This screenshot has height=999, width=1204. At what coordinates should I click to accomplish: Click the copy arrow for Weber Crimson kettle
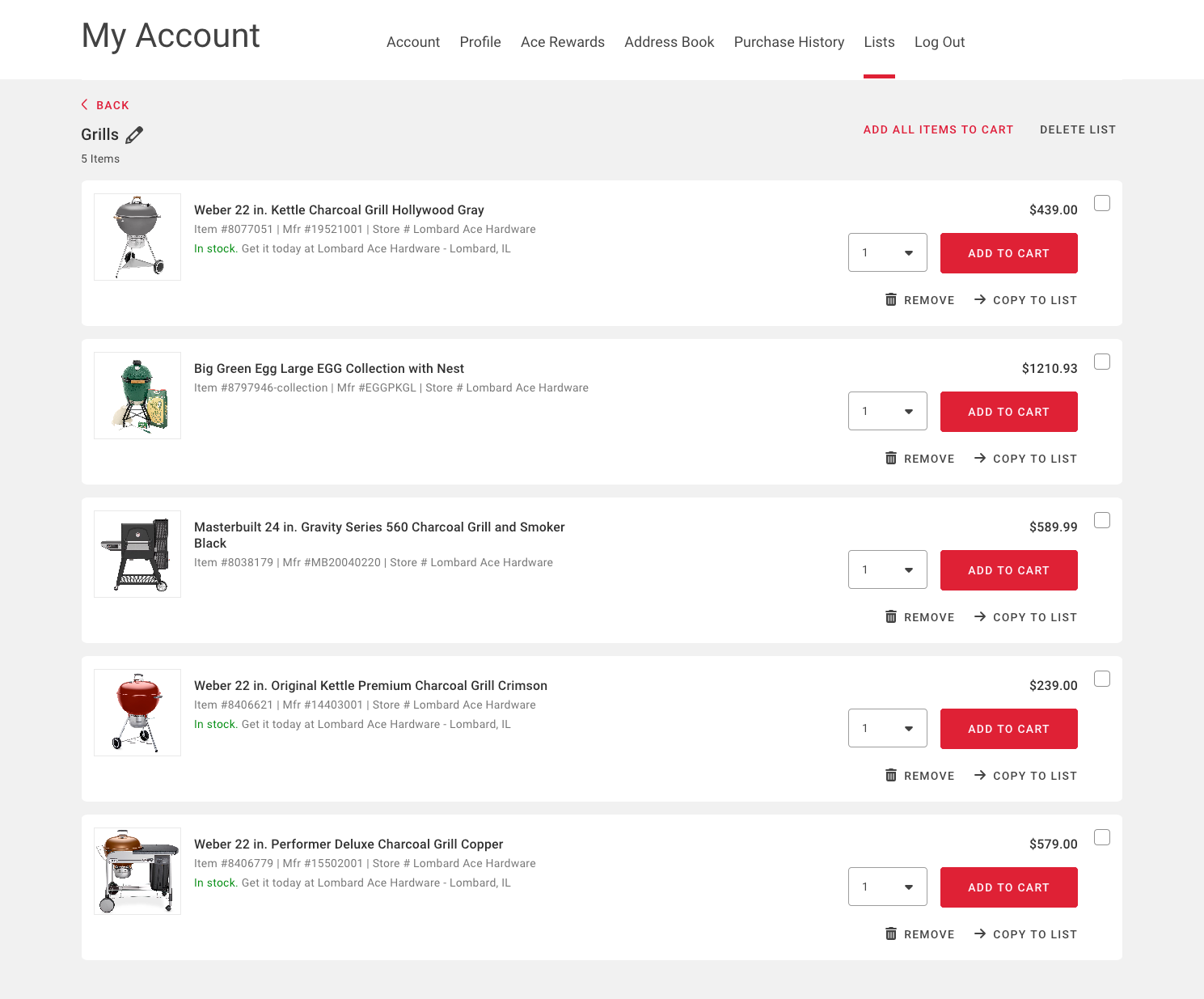tap(981, 775)
